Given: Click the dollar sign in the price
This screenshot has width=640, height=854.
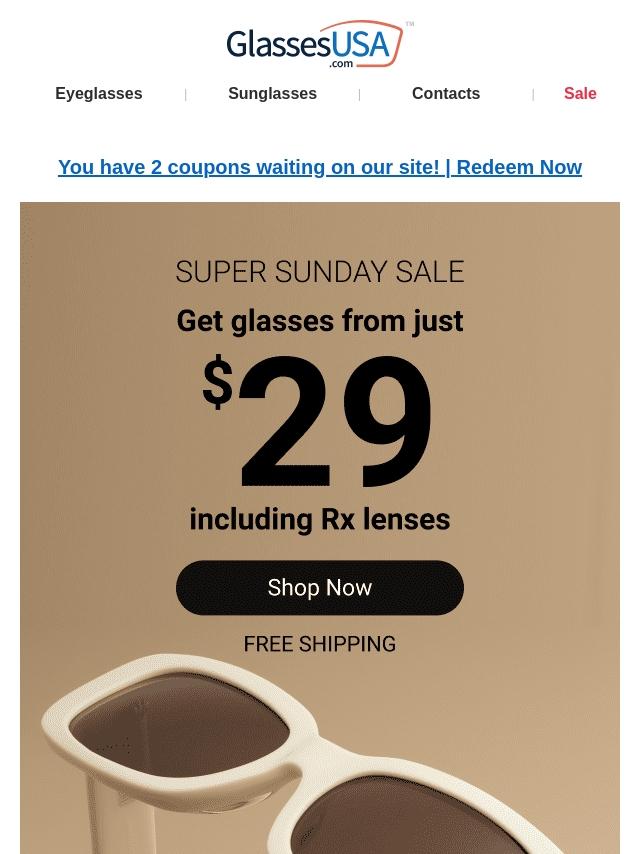Looking at the screenshot, I should (x=217, y=382).
